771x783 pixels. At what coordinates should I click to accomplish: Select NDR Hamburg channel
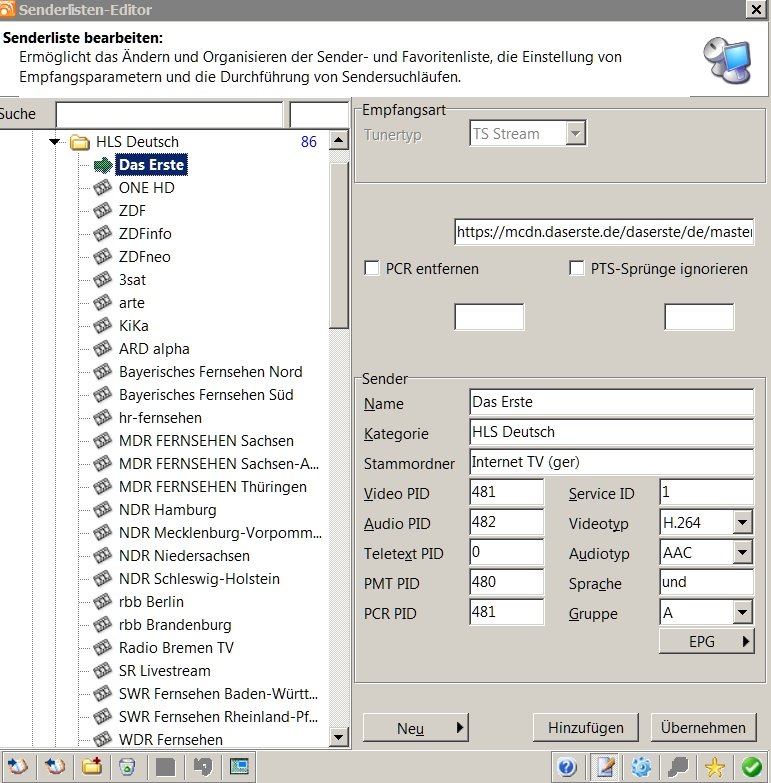point(167,510)
